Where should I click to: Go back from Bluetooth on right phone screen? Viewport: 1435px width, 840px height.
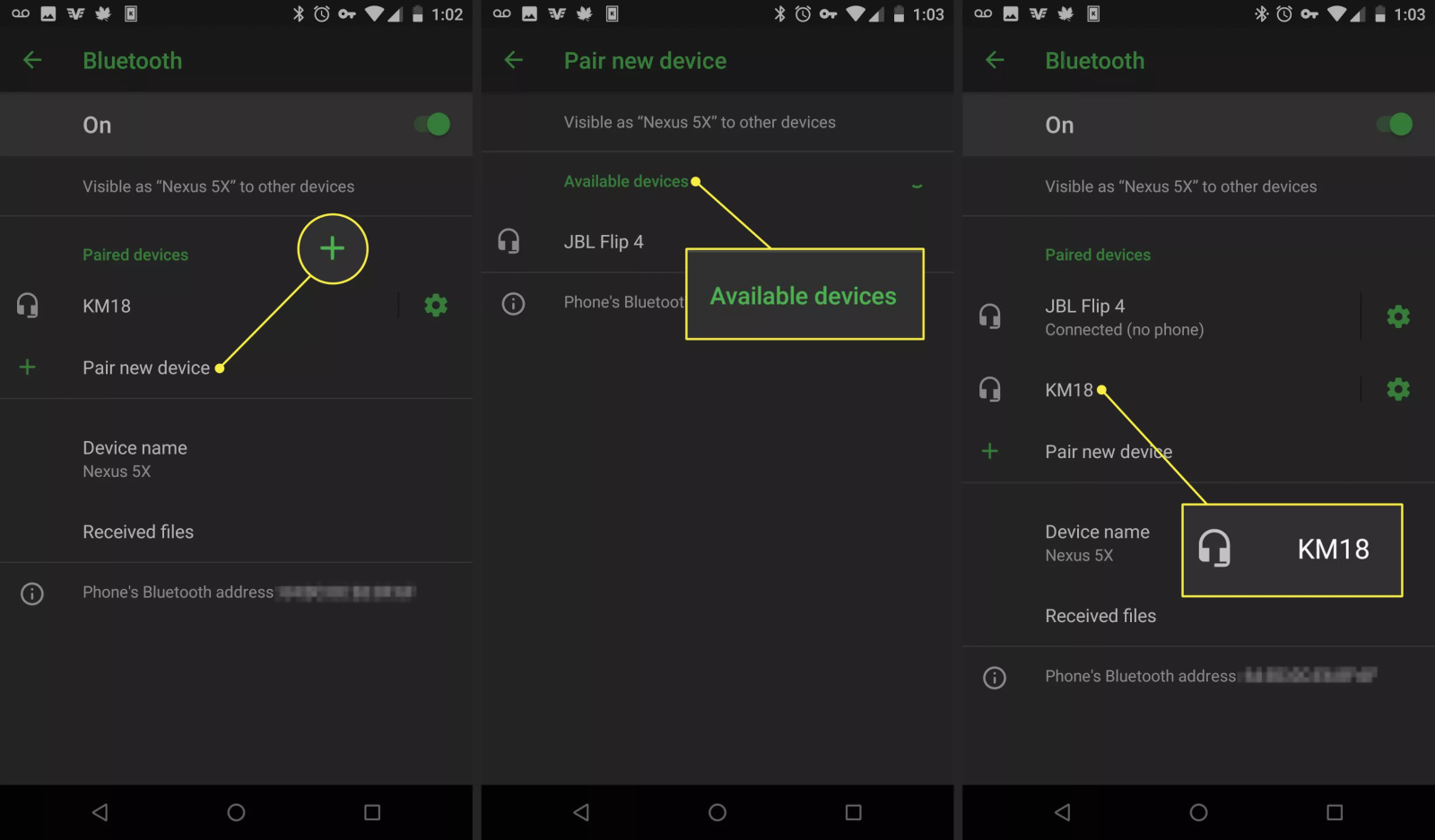tap(995, 60)
